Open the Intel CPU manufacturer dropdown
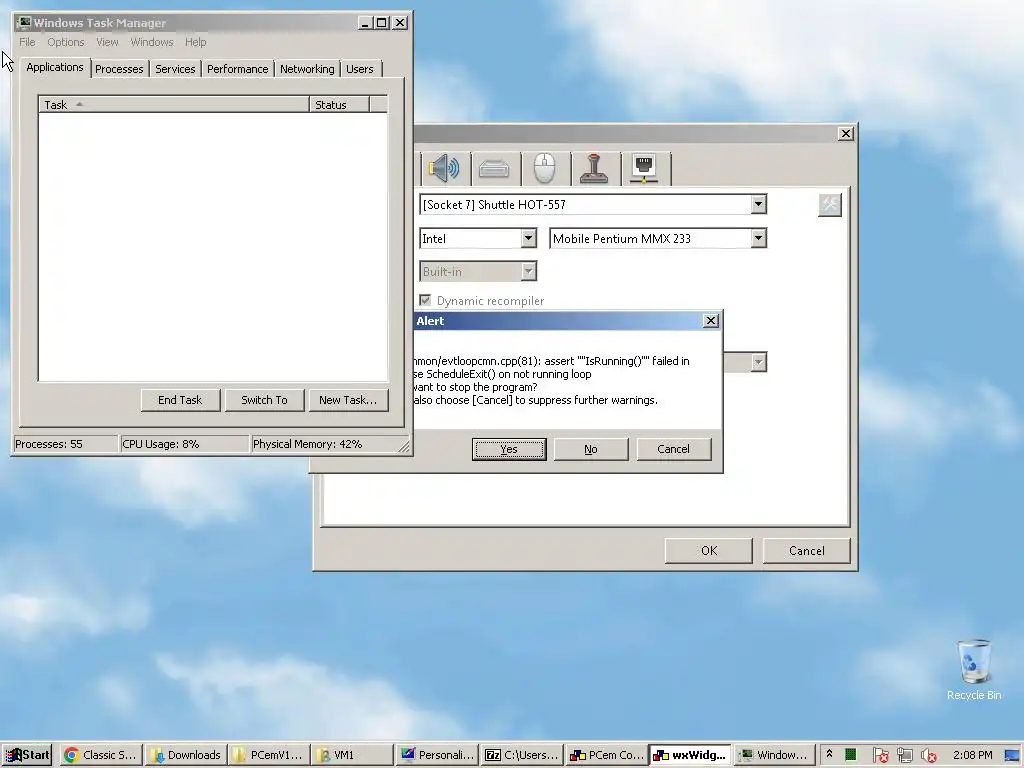This screenshot has height=768, width=1024. point(528,238)
